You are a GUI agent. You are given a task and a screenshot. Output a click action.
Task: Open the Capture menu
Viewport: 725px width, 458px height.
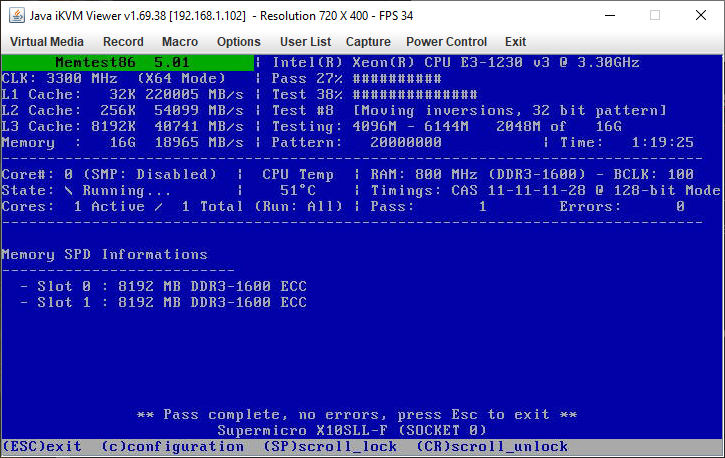tap(368, 42)
